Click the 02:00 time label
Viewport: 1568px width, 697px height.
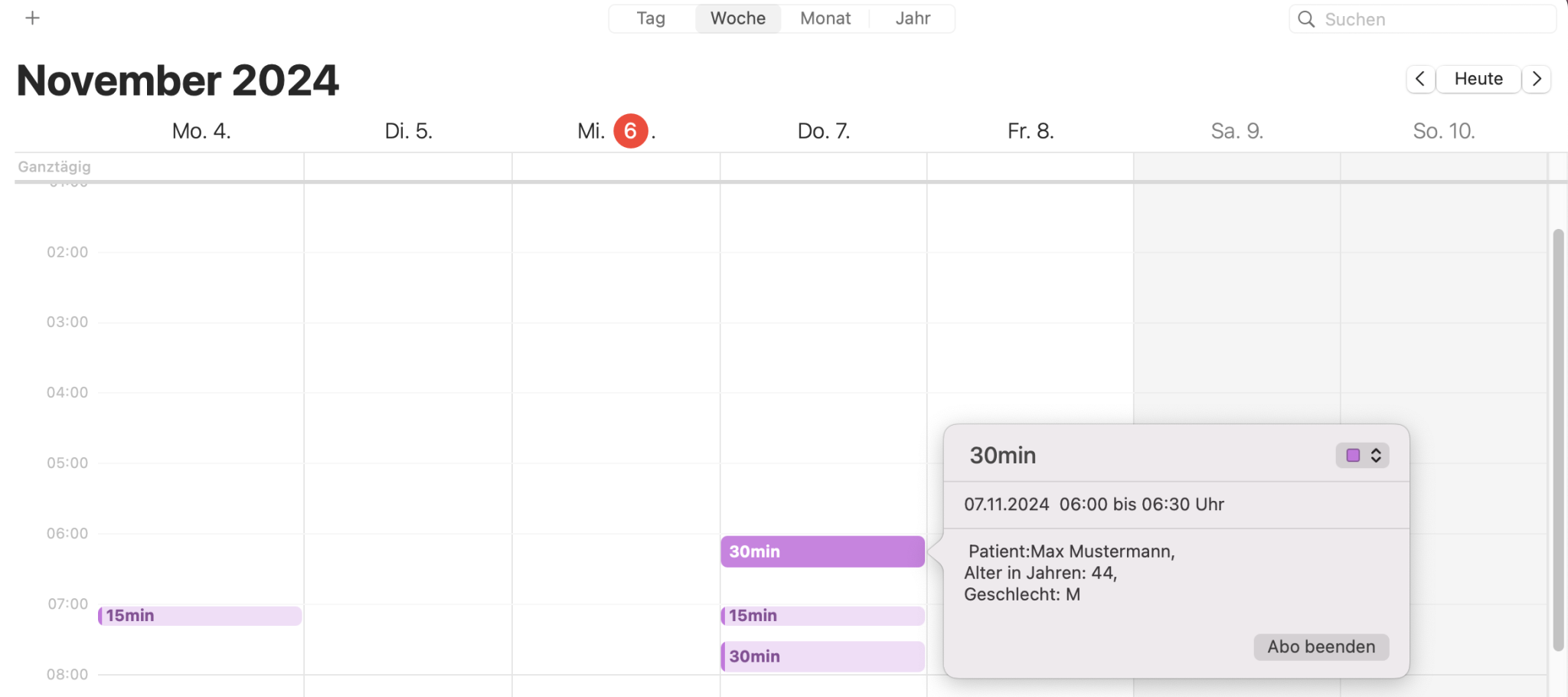click(67, 252)
